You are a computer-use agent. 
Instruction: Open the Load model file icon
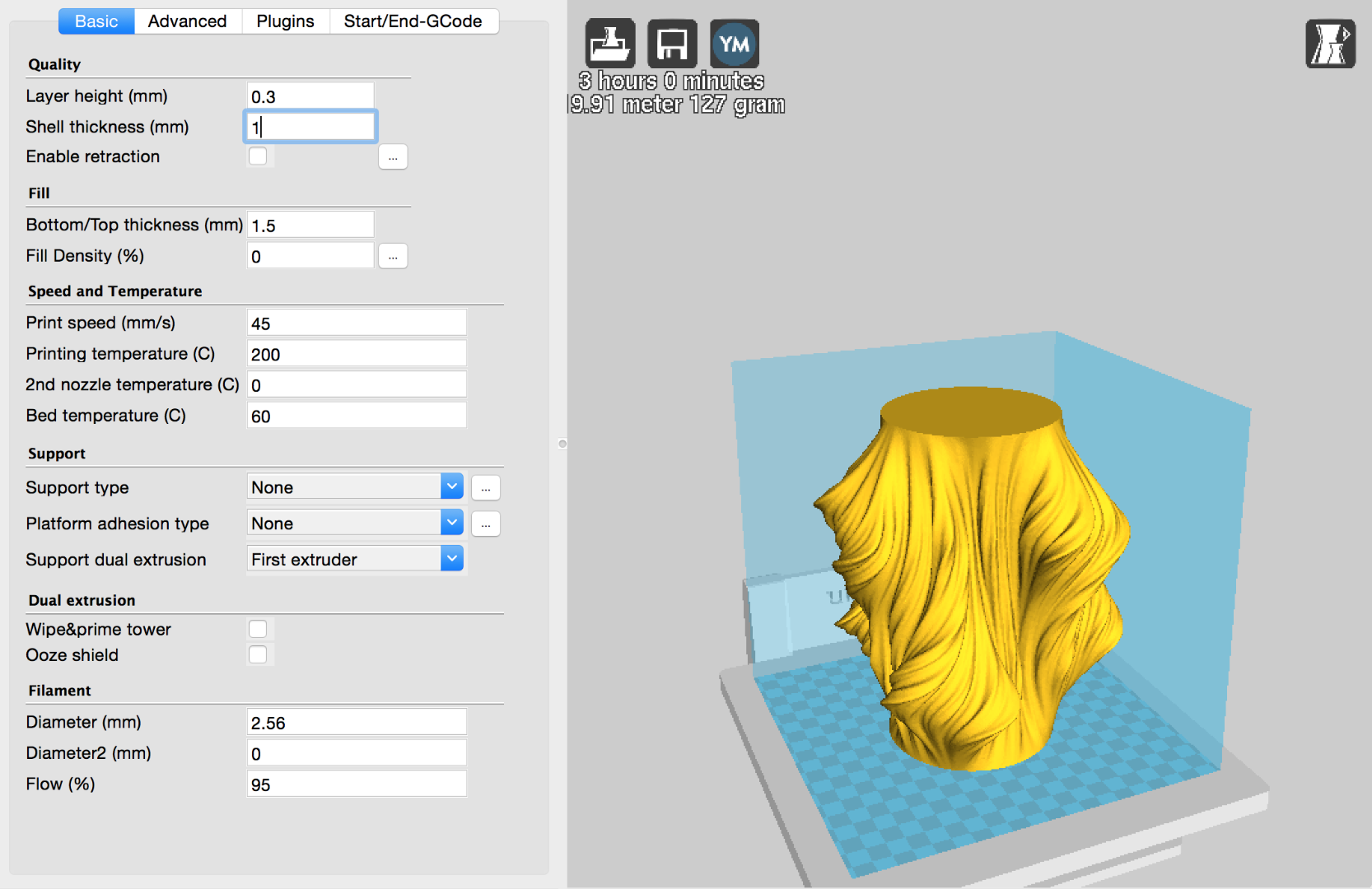pyautogui.click(x=609, y=44)
